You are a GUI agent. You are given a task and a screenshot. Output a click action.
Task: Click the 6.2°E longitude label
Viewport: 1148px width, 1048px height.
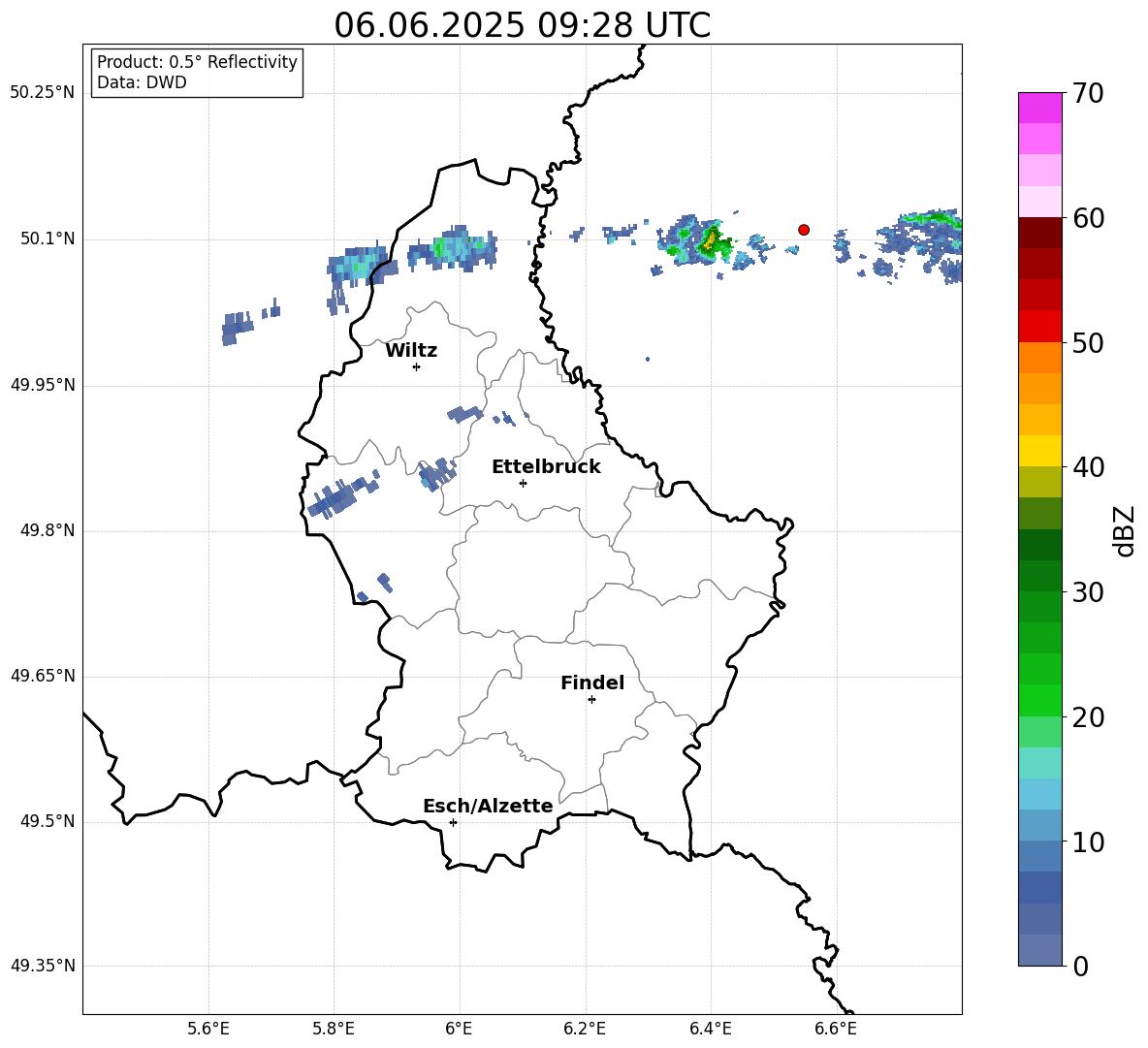click(x=585, y=1029)
